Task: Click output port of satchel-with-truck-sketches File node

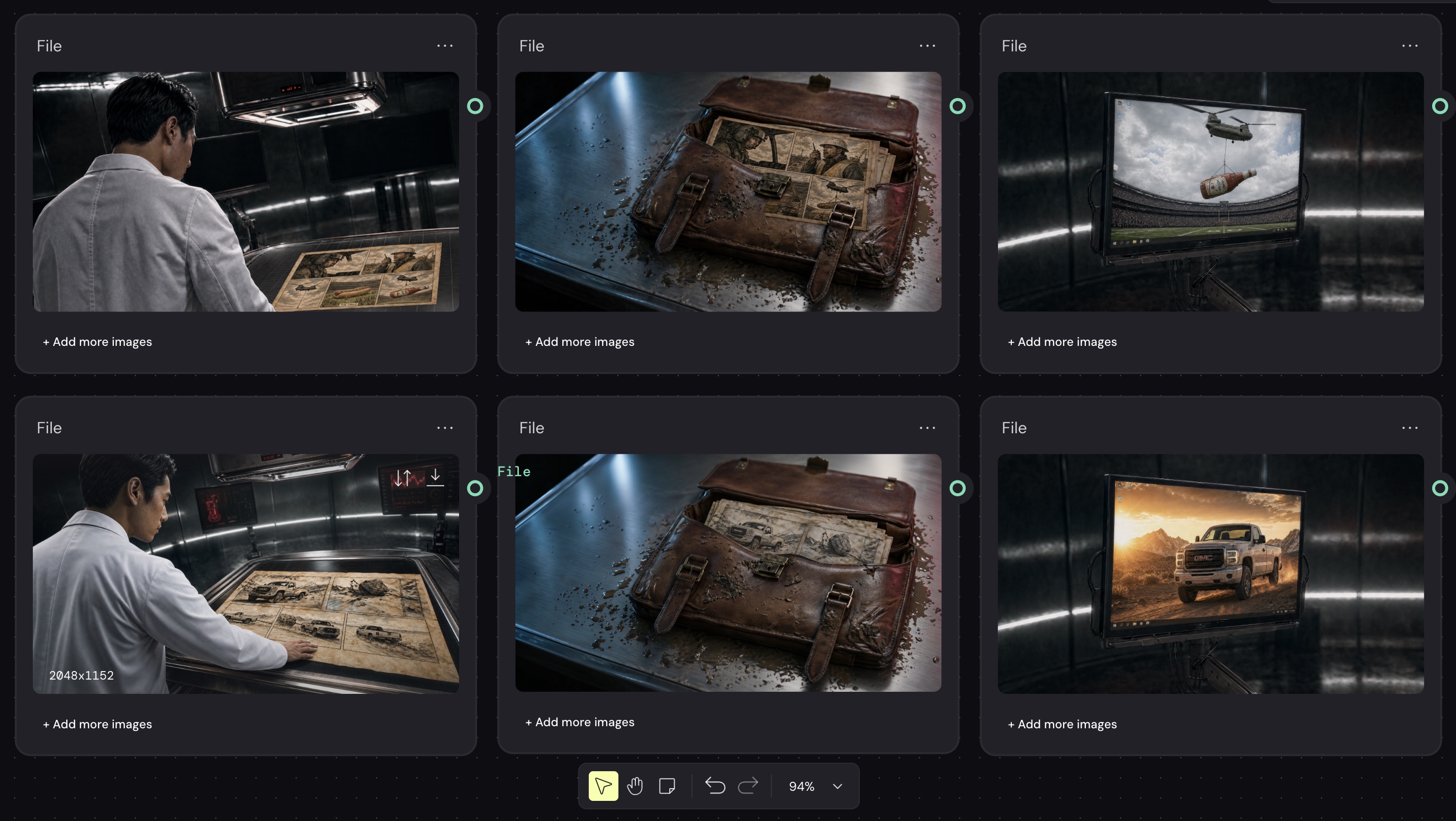Action: pyautogui.click(x=957, y=488)
